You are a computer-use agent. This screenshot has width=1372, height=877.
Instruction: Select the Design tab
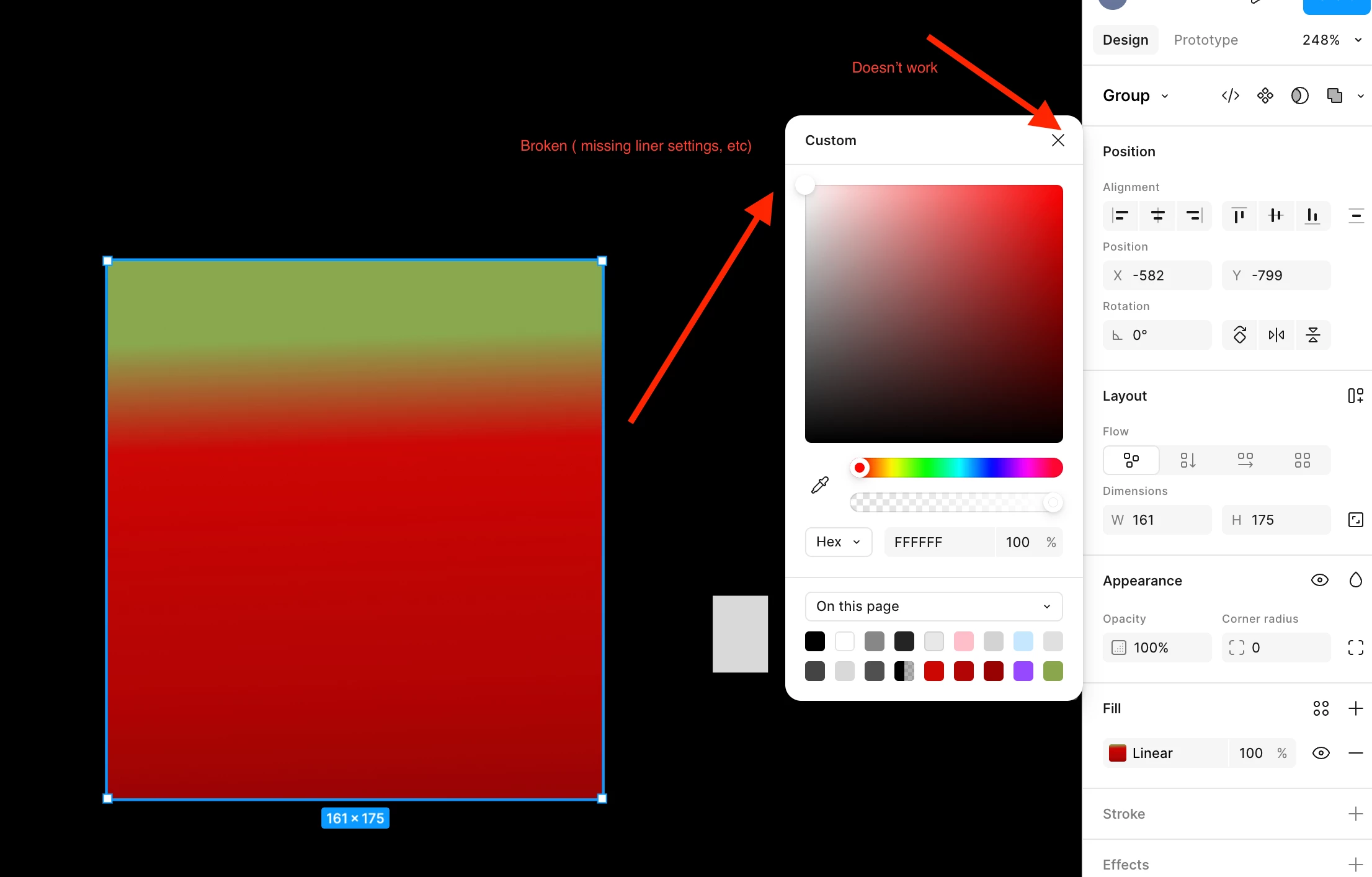1125,40
